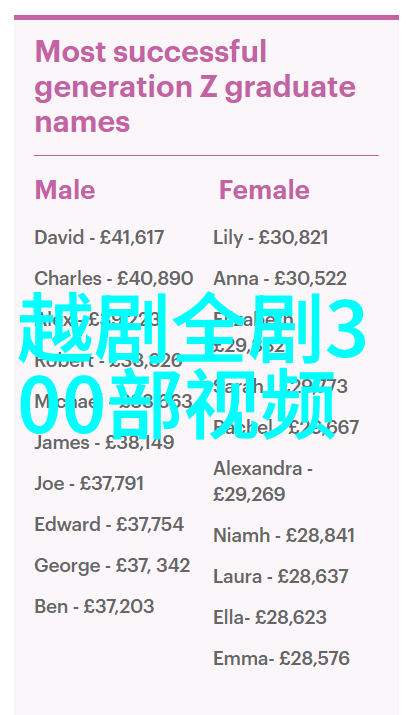Click the Rachel salary entry

(x=286, y=427)
